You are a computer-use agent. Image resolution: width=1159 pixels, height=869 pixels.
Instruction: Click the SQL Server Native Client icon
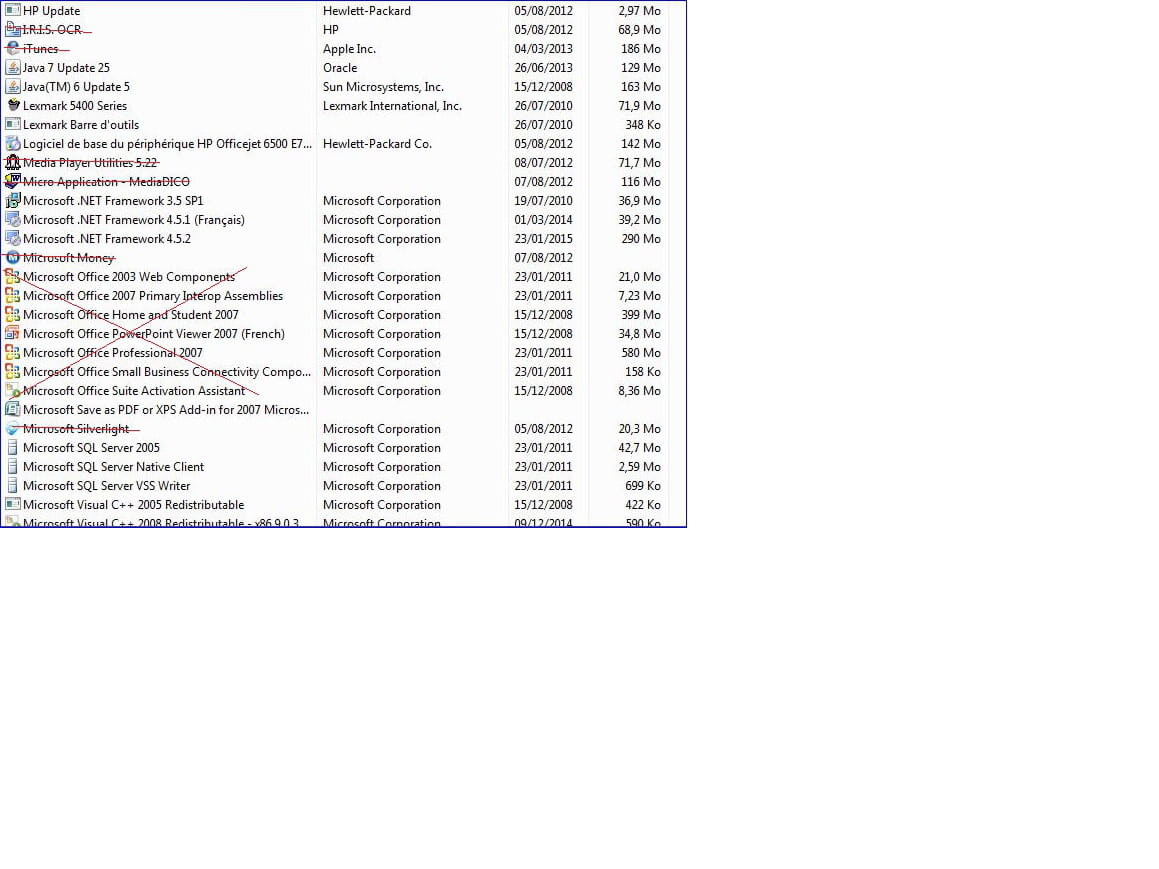point(13,466)
